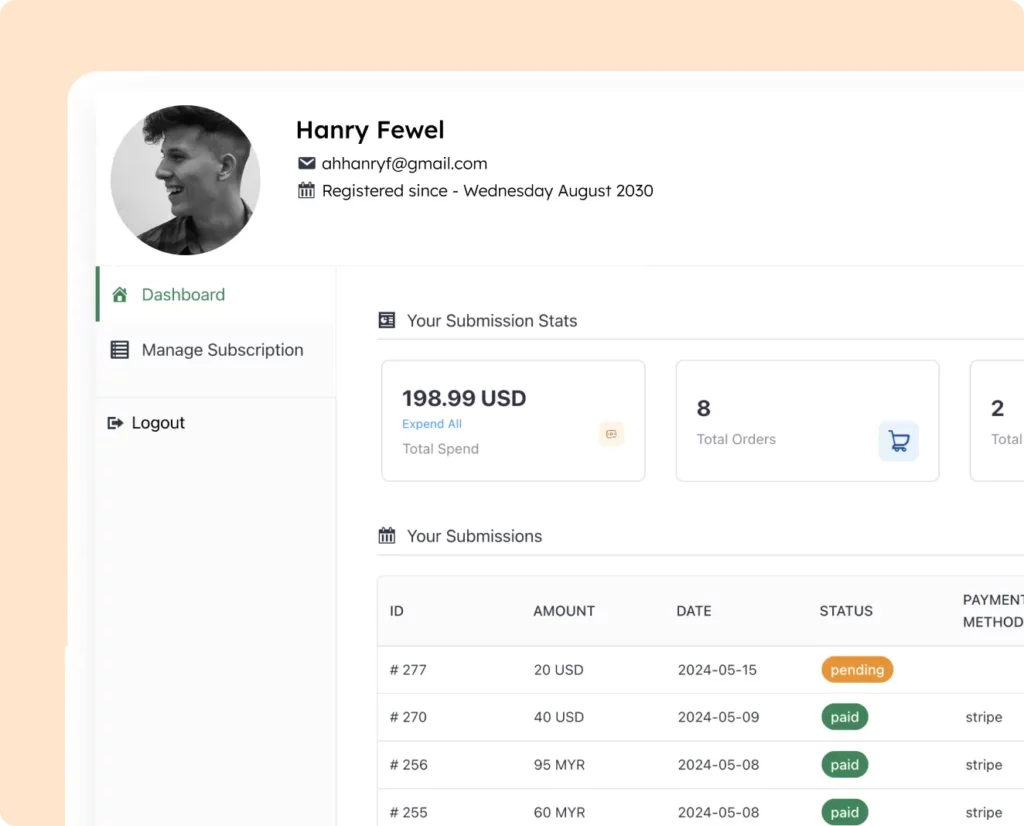Select the shopping cart icon in Total Orders
Image resolution: width=1024 pixels, height=826 pixels.
pyautogui.click(x=898, y=440)
